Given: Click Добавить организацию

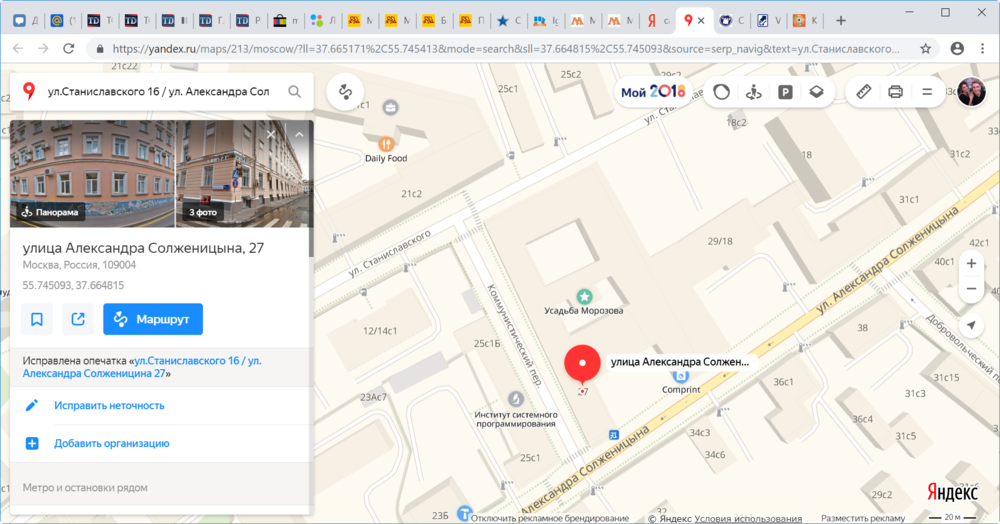Looking at the screenshot, I should (x=111, y=443).
